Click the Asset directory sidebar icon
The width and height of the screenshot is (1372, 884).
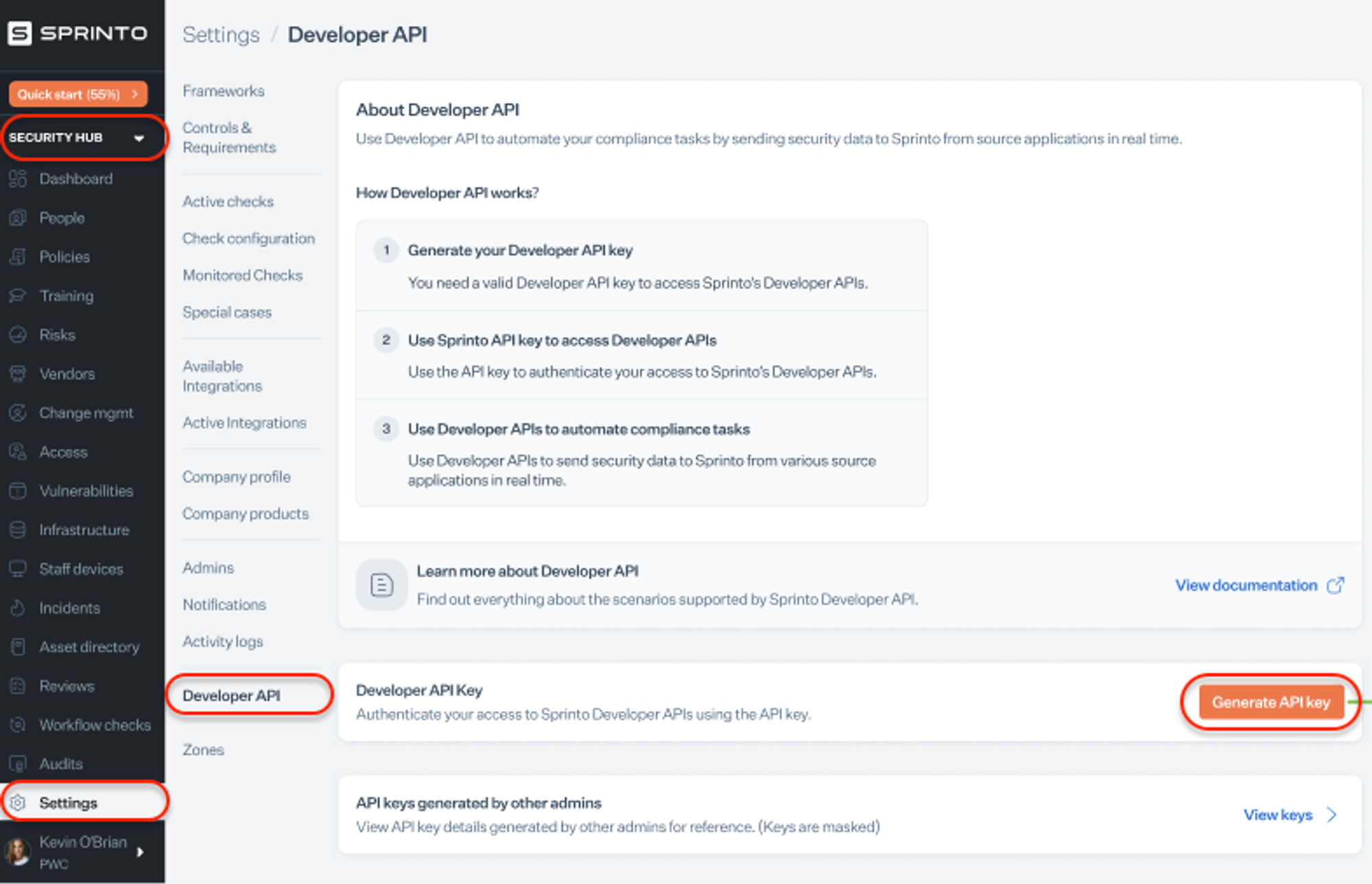(18, 647)
